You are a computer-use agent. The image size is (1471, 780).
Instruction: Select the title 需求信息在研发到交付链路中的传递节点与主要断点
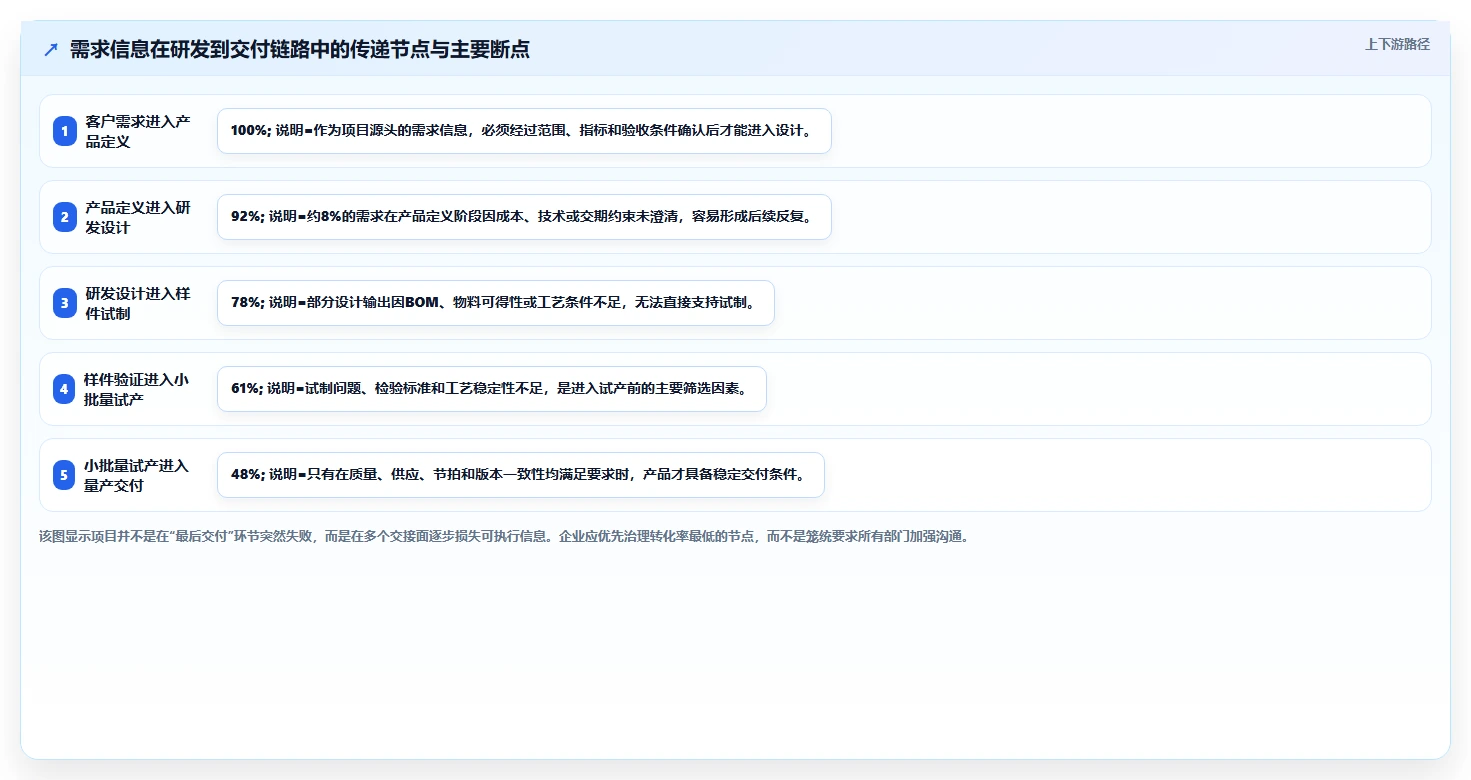[299, 50]
